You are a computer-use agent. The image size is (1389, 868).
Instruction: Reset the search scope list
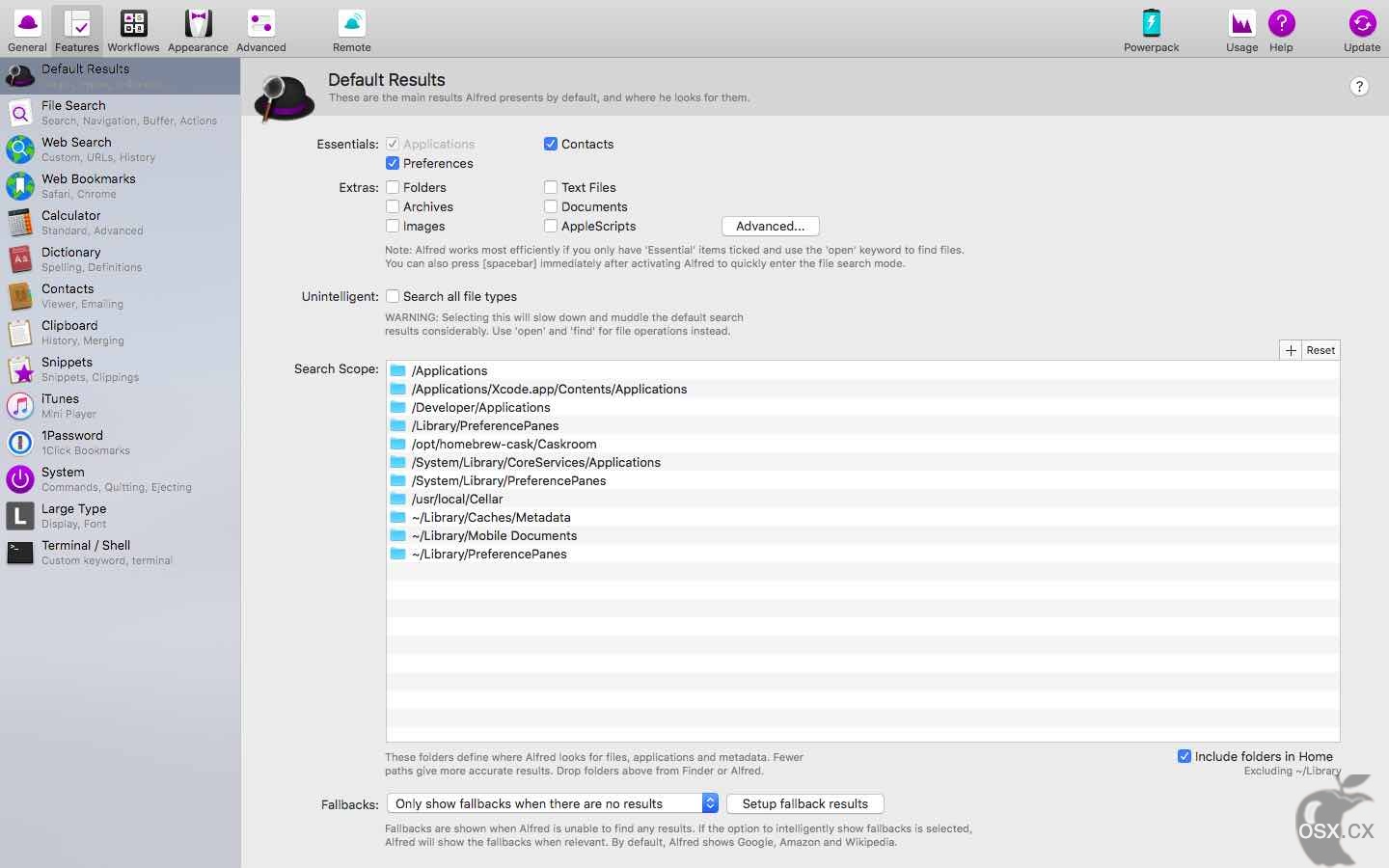coord(1321,350)
